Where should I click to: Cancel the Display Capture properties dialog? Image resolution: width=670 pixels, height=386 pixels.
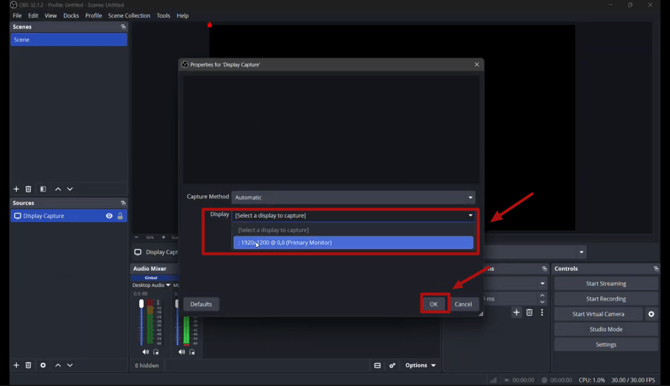click(x=463, y=304)
